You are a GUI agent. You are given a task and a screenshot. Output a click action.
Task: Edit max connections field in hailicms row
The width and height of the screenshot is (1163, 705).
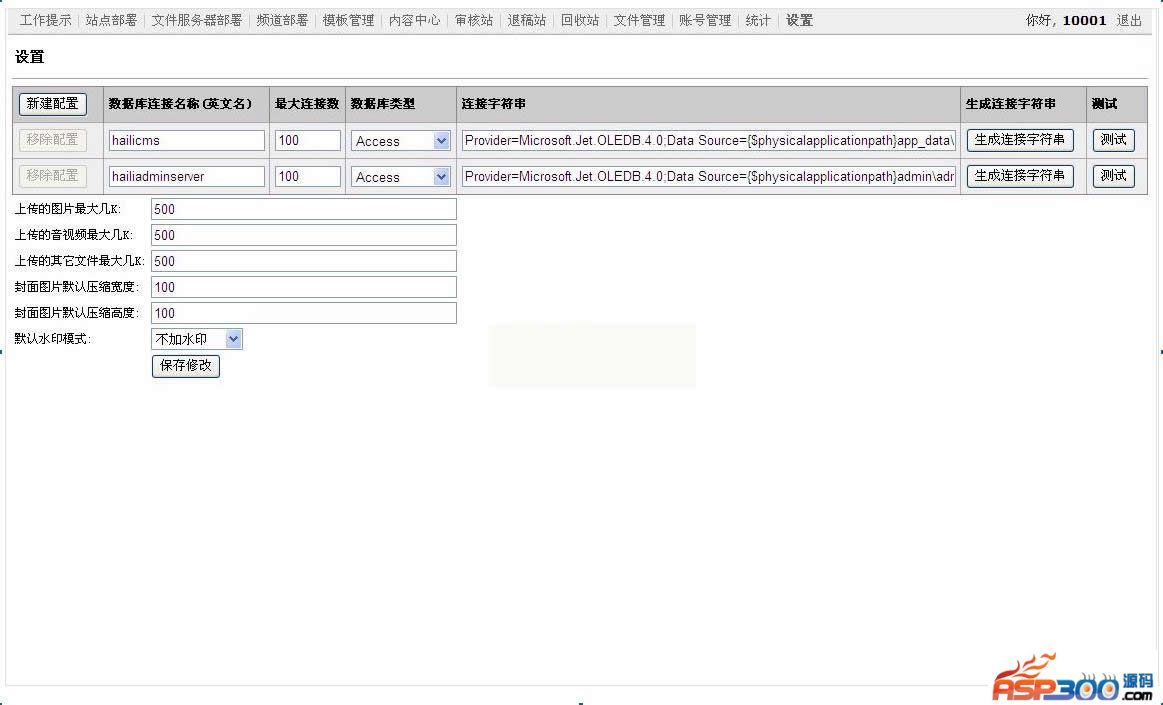(308, 140)
